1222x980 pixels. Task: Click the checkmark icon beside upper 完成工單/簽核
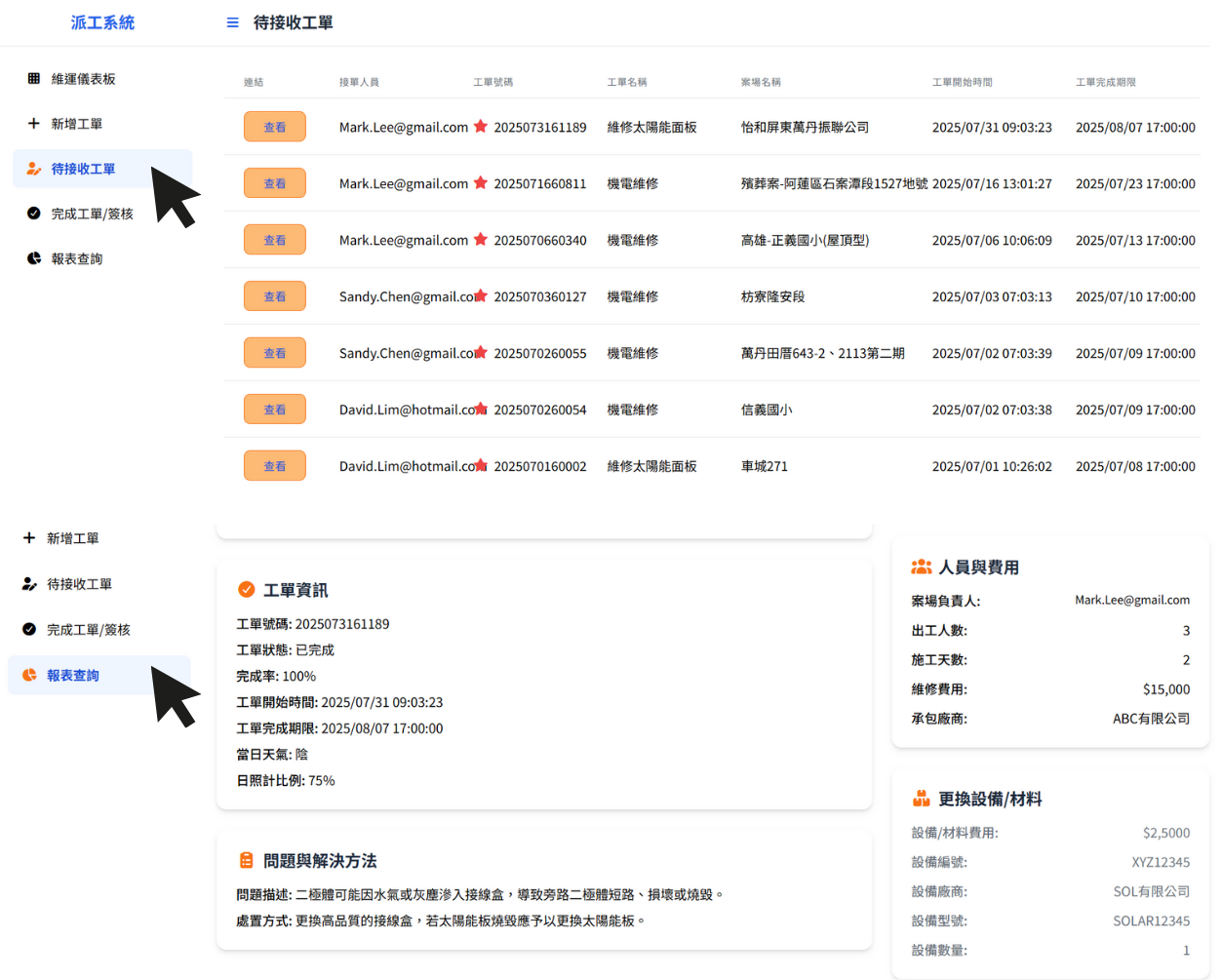pyautogui.click(x=34, y=214)
